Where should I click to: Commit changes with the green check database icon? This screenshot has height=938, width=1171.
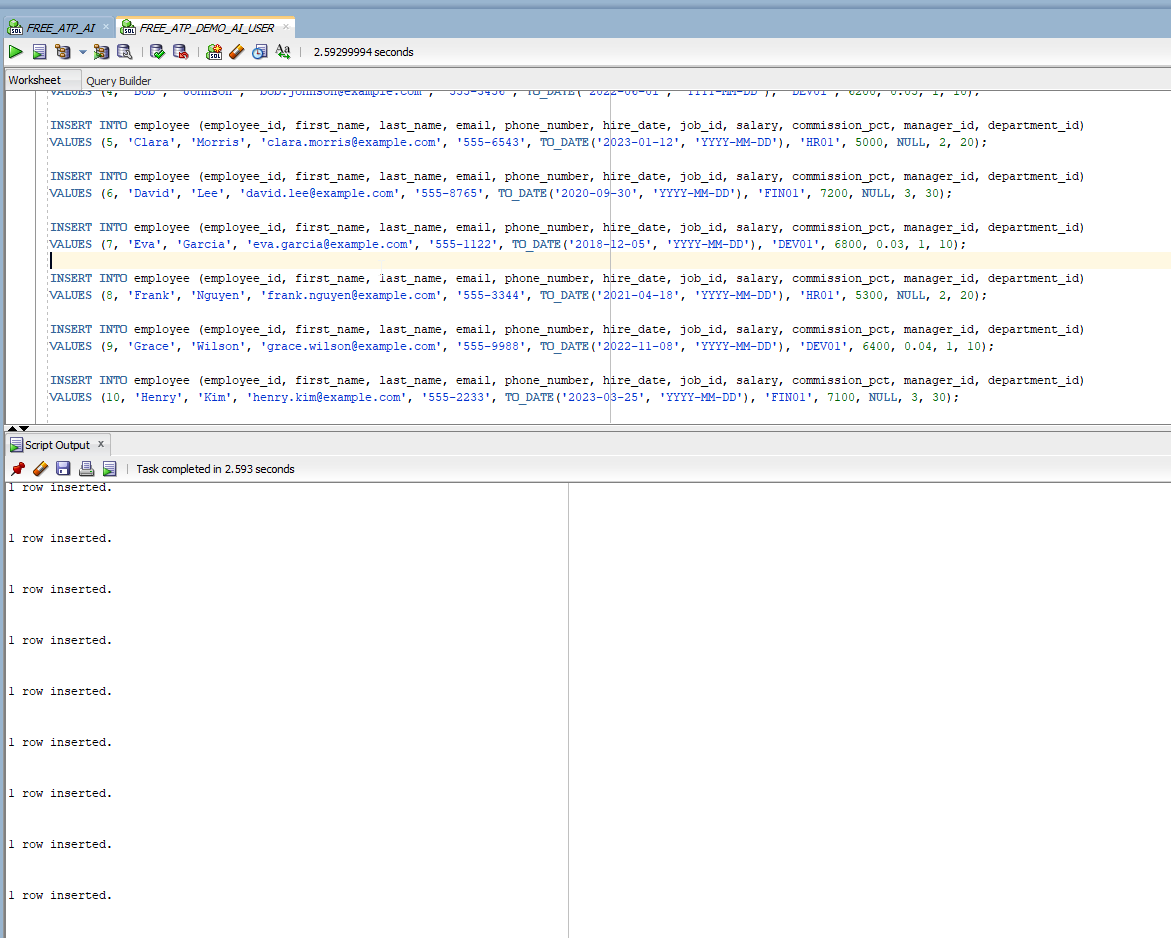[x=157, y=52]
